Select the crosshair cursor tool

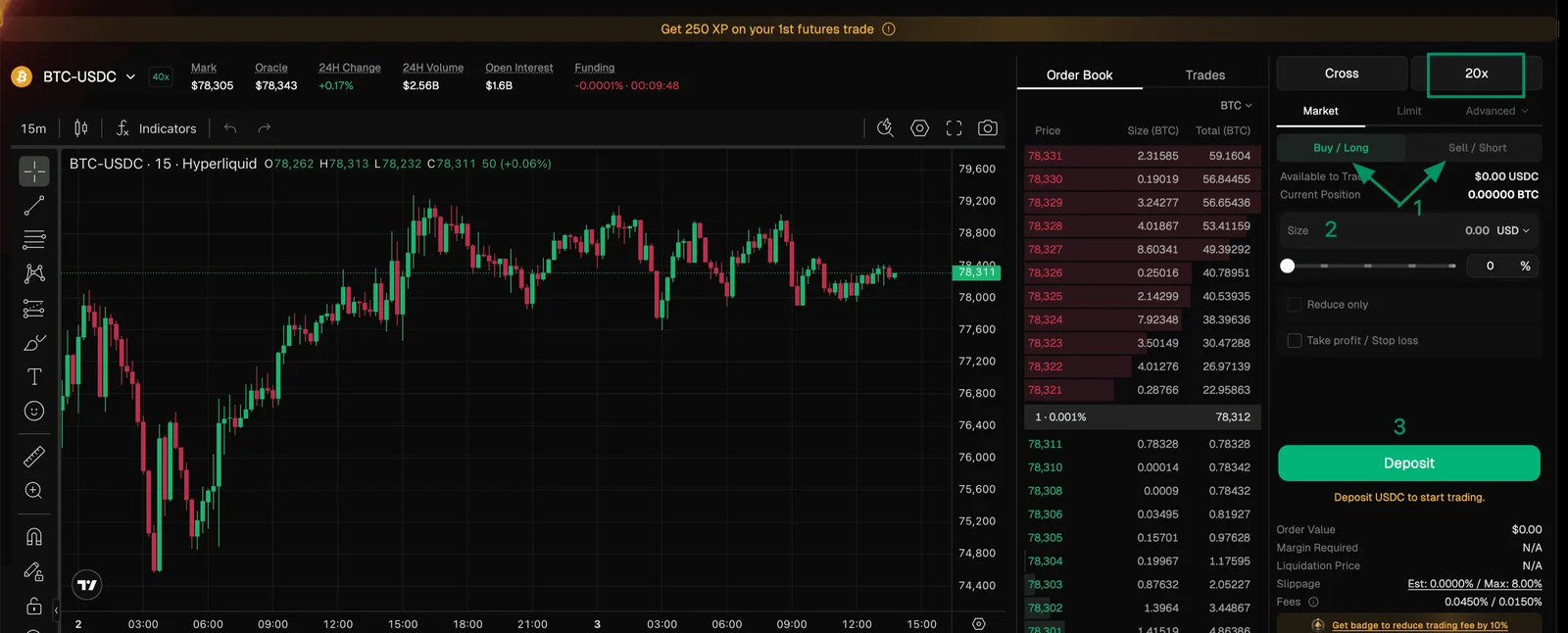34,171
